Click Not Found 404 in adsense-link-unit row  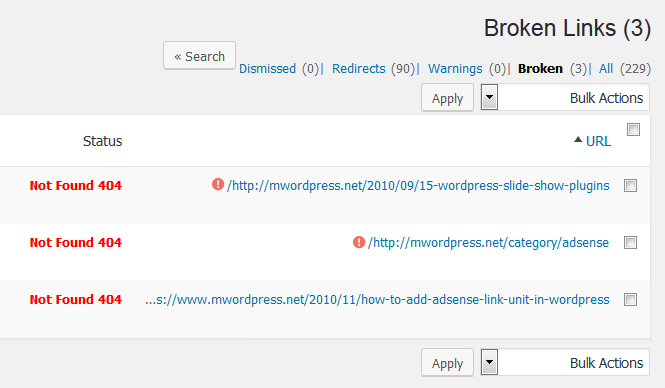pos(75,299)
